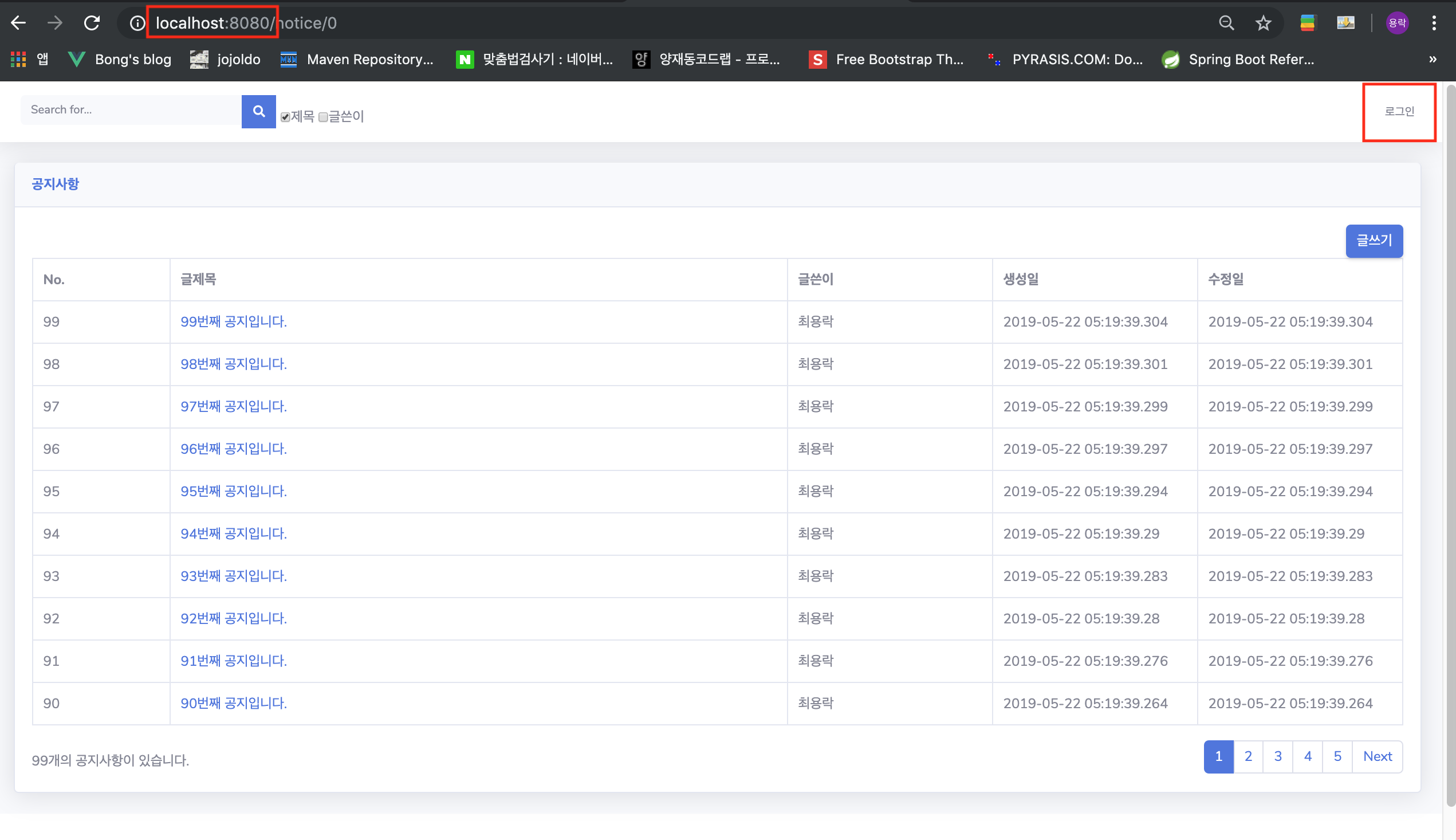Image resolution: width=1456 pixels, height=840 pixels.
Task: Click the 로그인 login link
Action: coord(1399,111)
